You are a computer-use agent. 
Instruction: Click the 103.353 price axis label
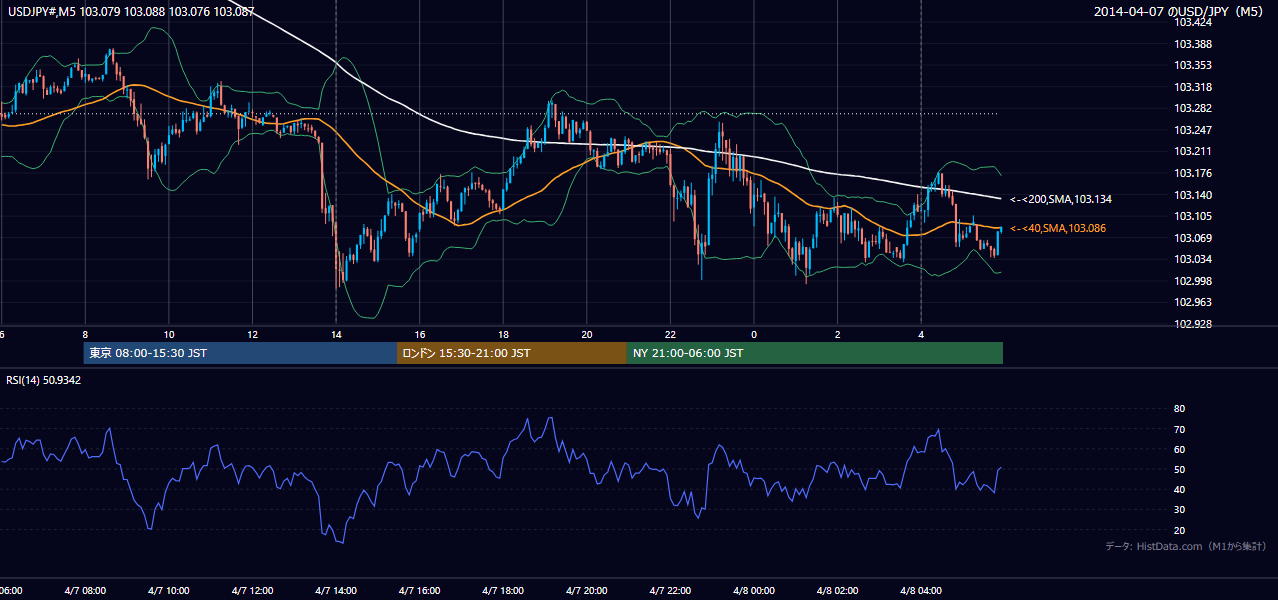coord(1194,65)
